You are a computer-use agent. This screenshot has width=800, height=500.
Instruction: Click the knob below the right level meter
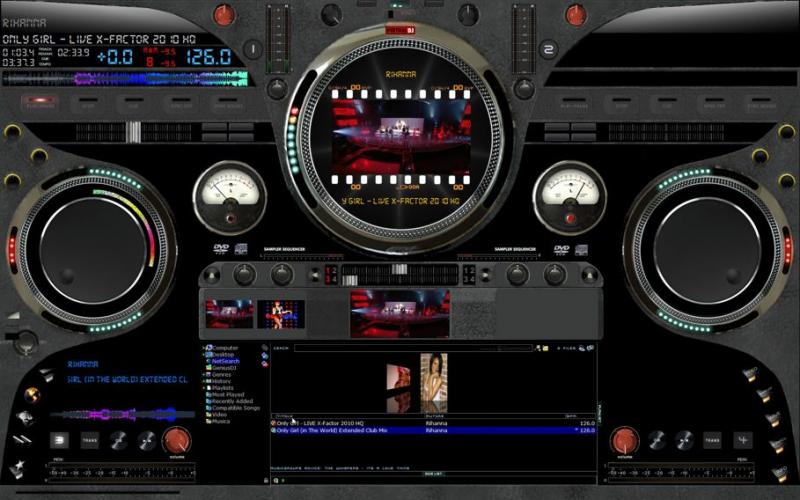523,89
